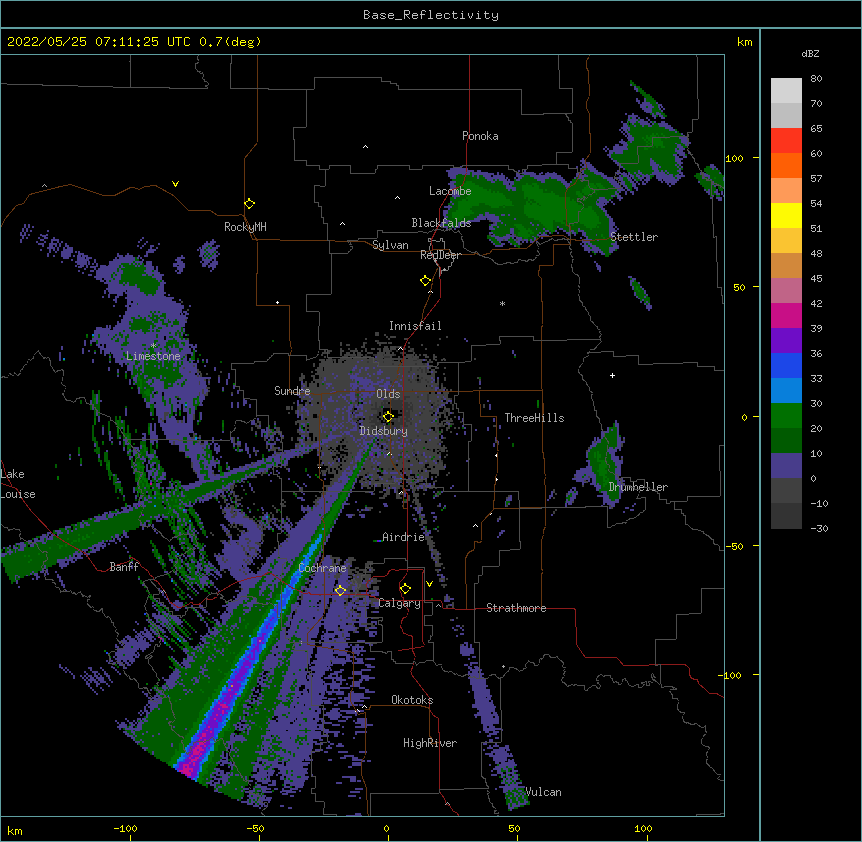This screenshot has width=862, height=842.
Task: Click the km unit label beside the timestamp
Action: tap(744, 42)
